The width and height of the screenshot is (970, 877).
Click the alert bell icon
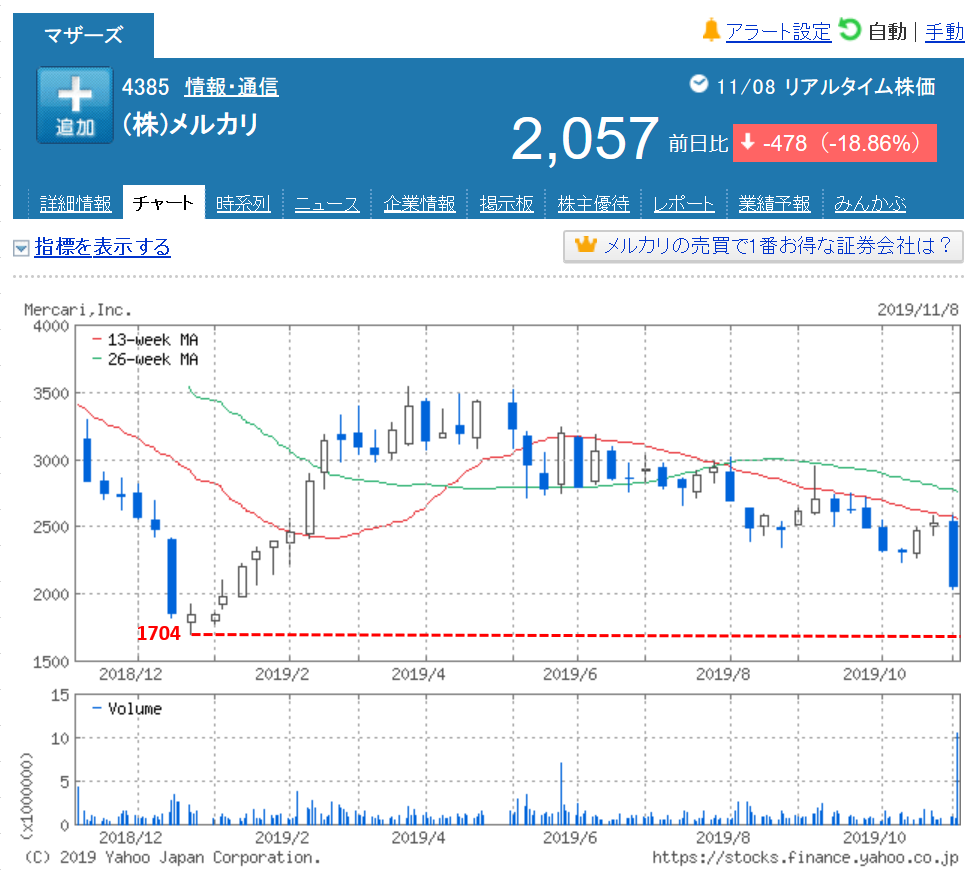coord(711,30)
